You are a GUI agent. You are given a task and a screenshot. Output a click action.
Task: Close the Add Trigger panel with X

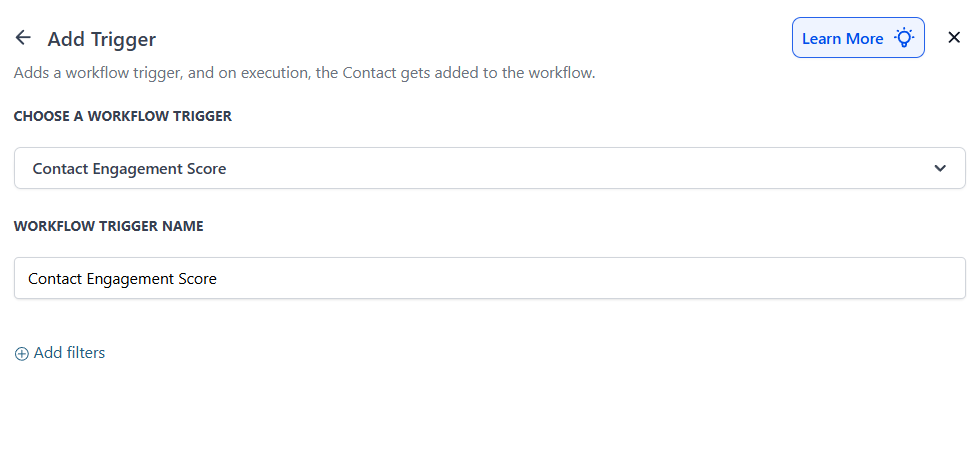coord(953,38)
